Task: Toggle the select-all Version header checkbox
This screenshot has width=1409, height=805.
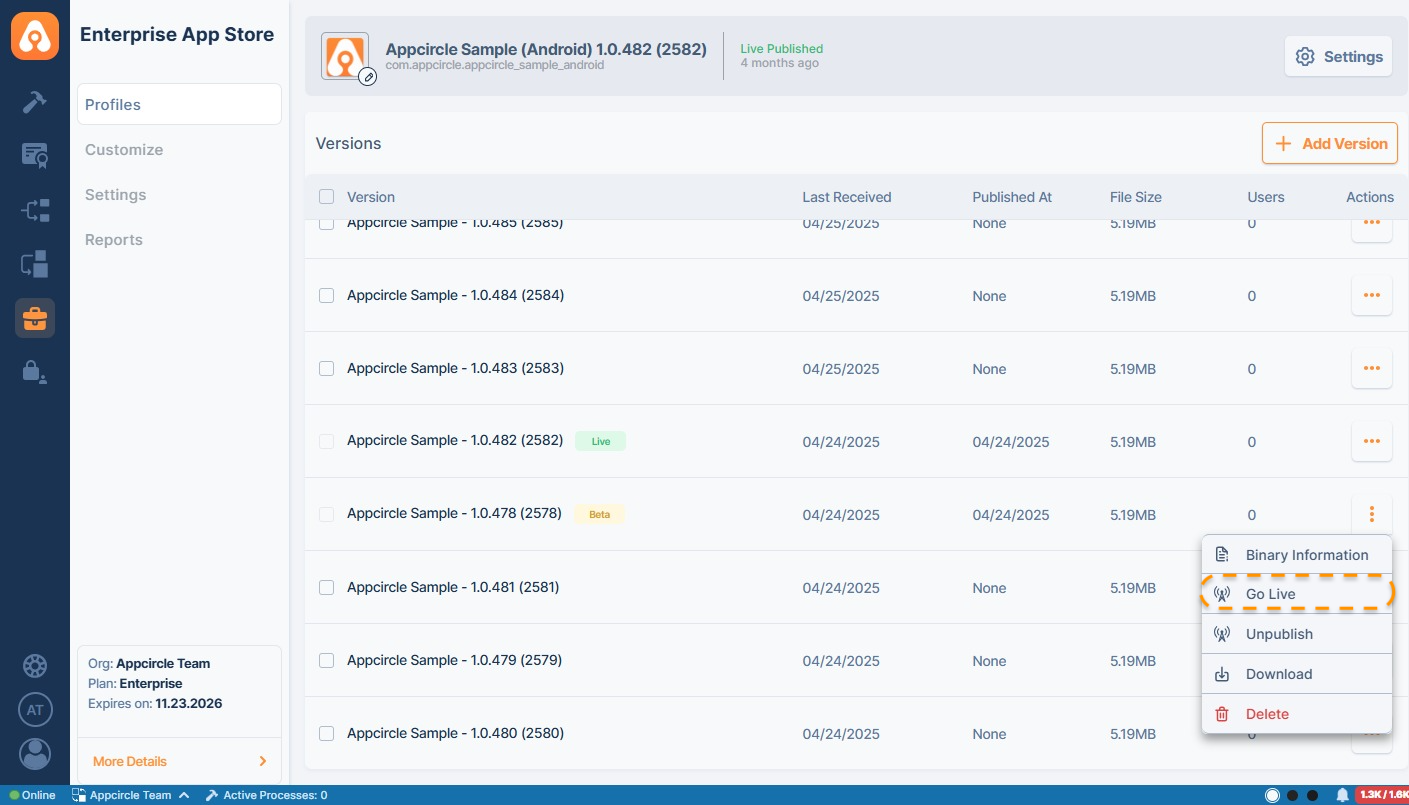Action: [x=326, y=197]
